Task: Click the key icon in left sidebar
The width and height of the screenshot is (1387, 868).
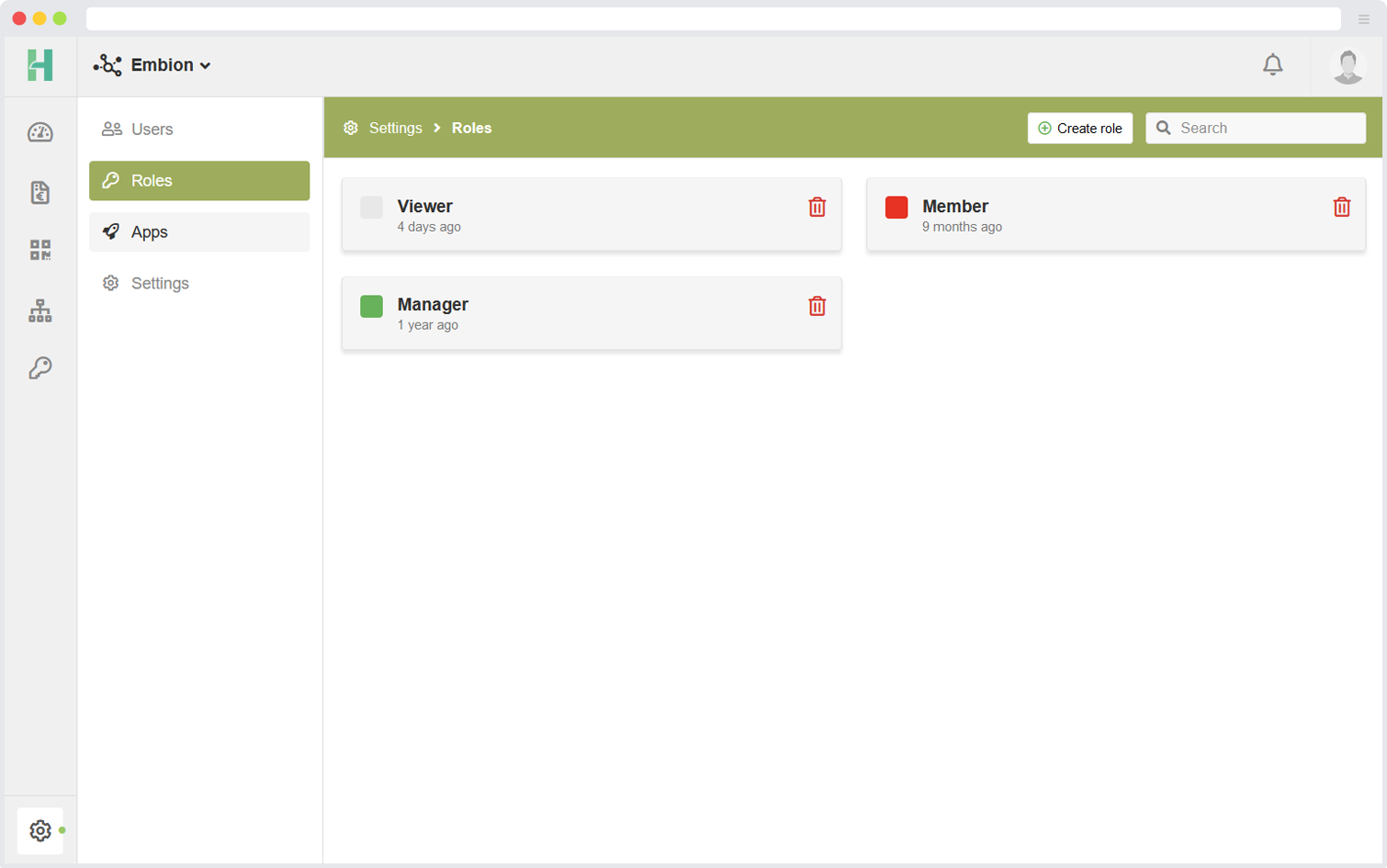Action: (x=40, y=368)
